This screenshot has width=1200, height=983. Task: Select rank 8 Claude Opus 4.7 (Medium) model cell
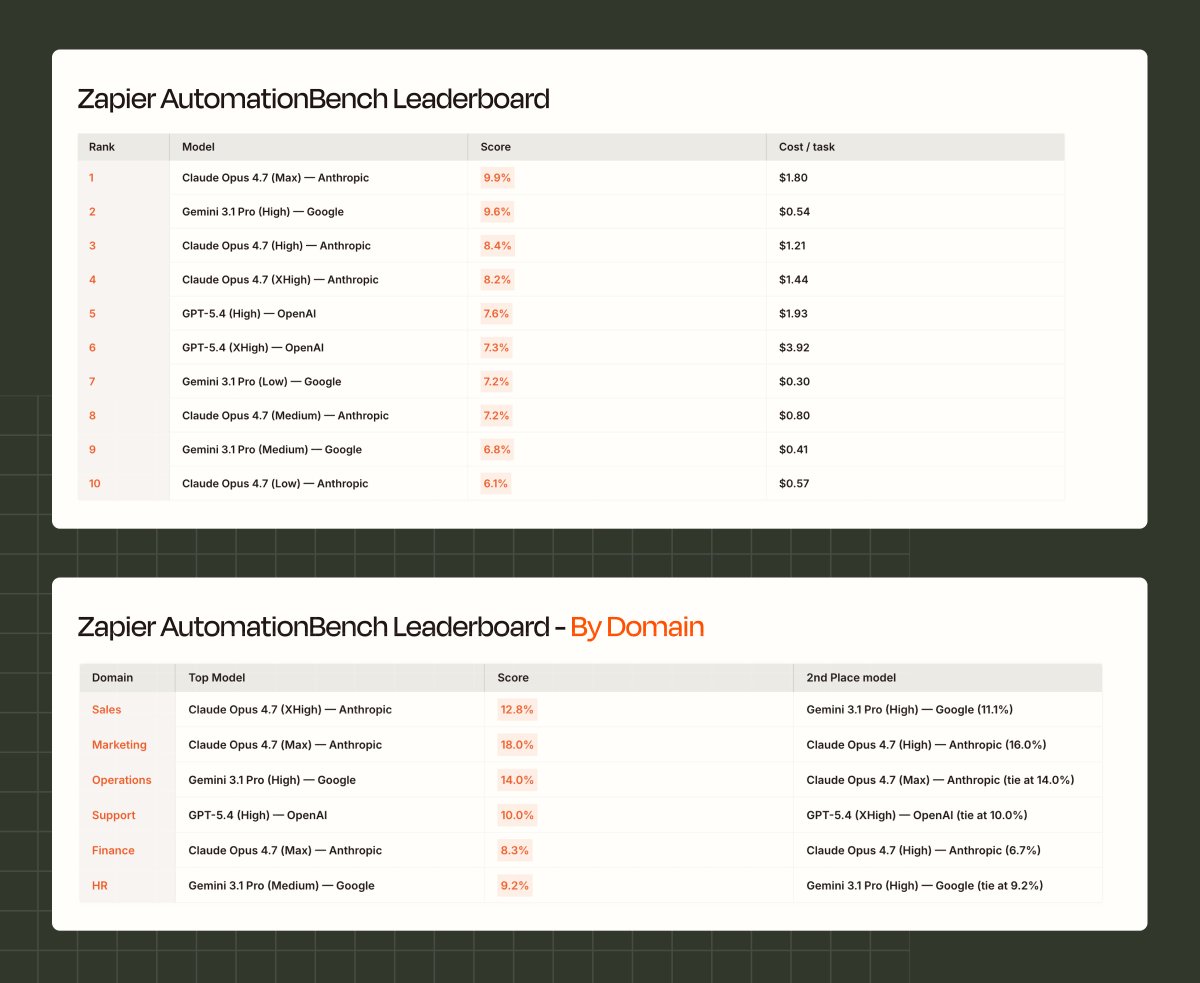[x=318, y=416]
